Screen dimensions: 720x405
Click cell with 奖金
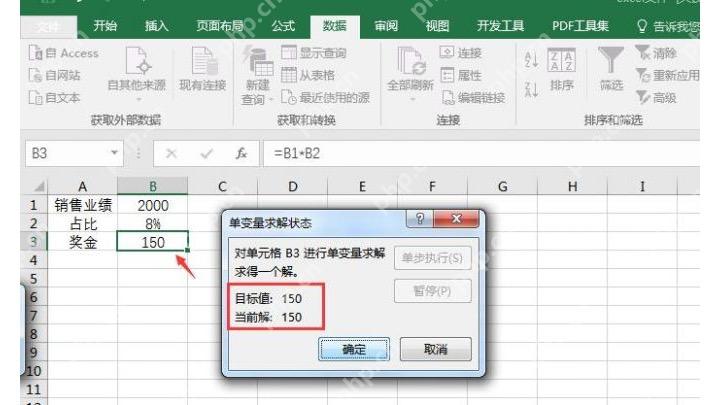83,242
